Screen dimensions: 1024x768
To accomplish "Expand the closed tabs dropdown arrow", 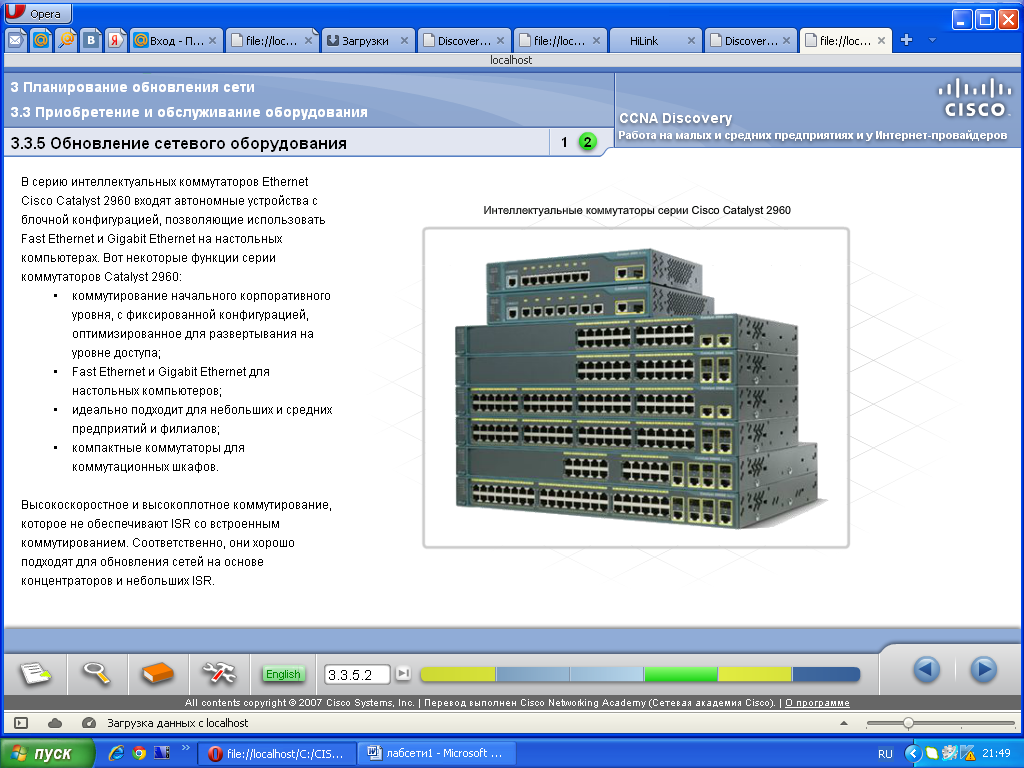I will [933, 40].
